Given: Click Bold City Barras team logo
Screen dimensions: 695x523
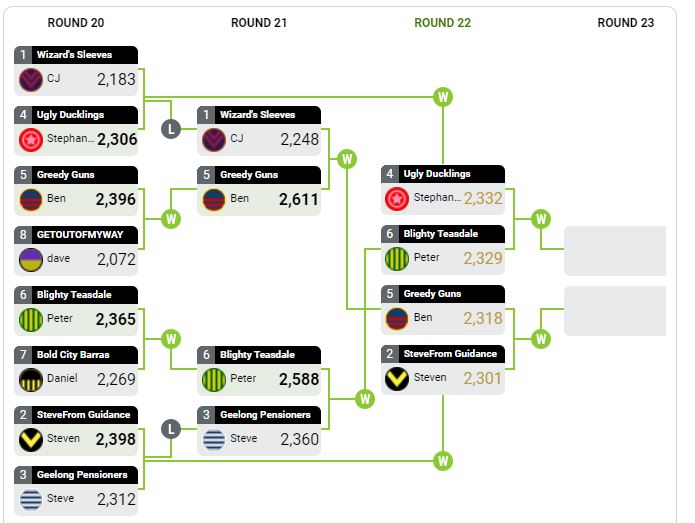Looking at the screenshot, I should tap(31, 380).
